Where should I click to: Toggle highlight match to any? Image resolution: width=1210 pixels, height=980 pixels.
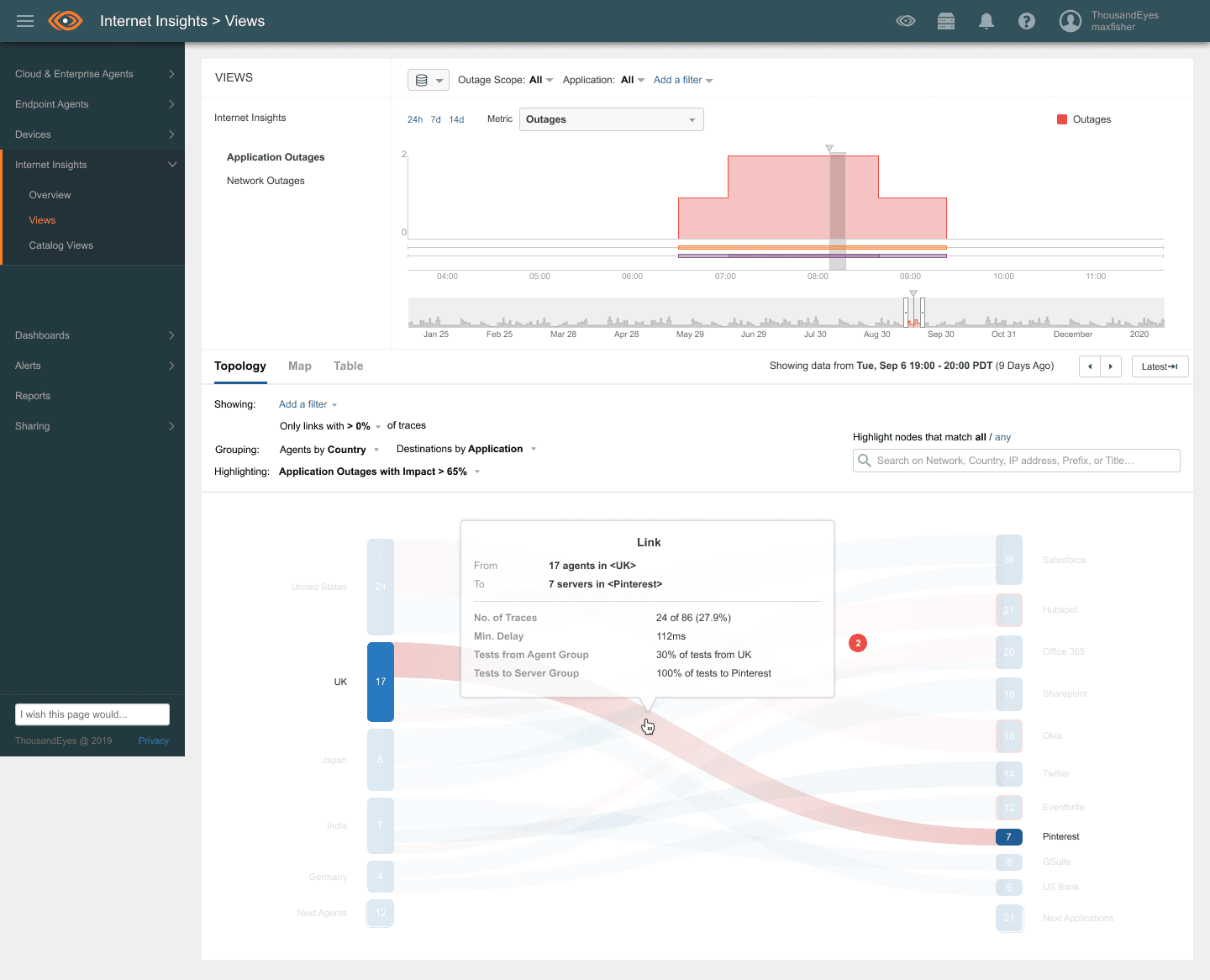tap(1002, 437)
